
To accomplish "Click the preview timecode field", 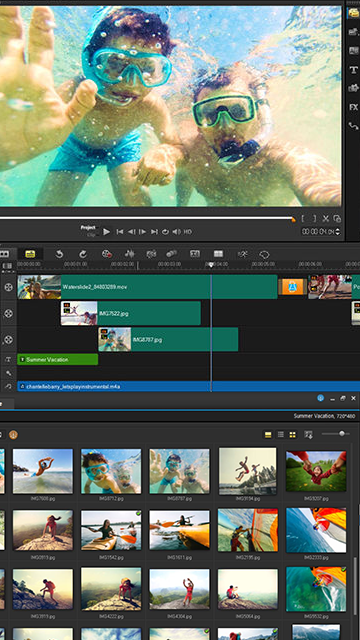I will point(318,232).
